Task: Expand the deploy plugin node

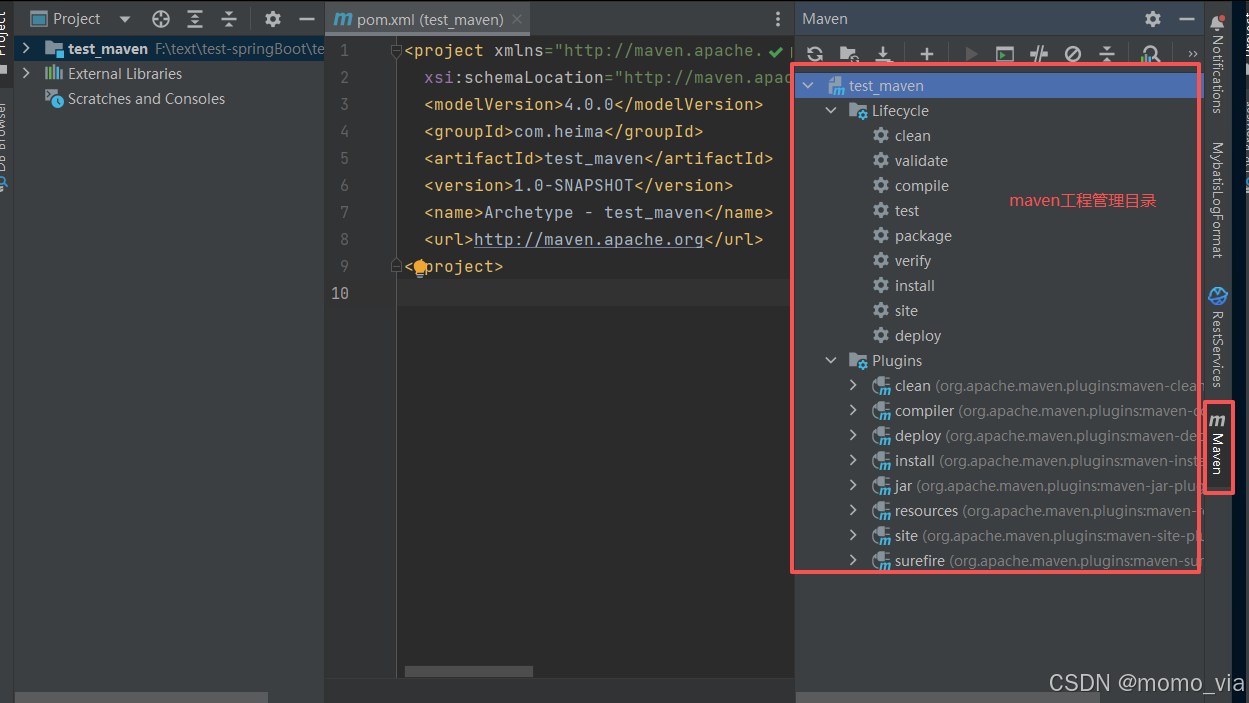Action: (x=853, y=436)
